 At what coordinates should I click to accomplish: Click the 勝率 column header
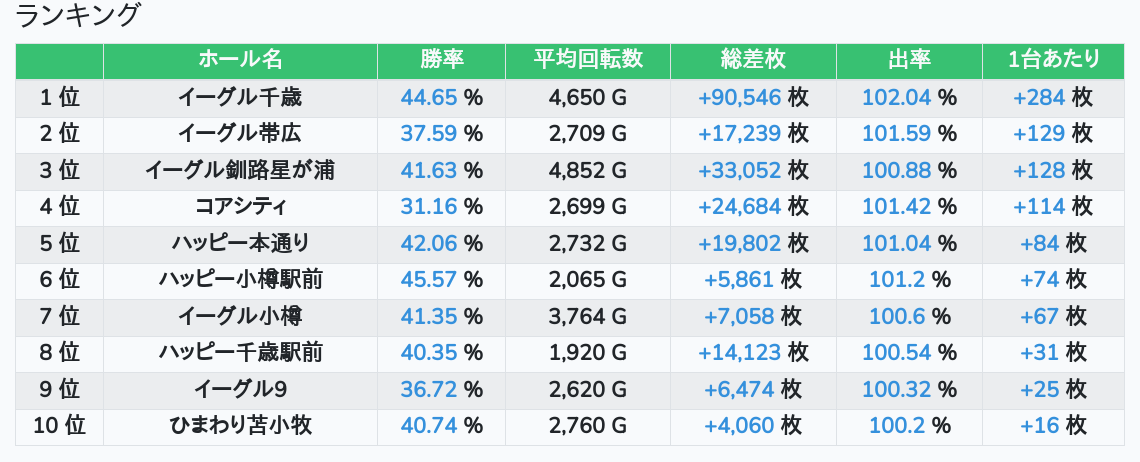click(x=441, y=60)
